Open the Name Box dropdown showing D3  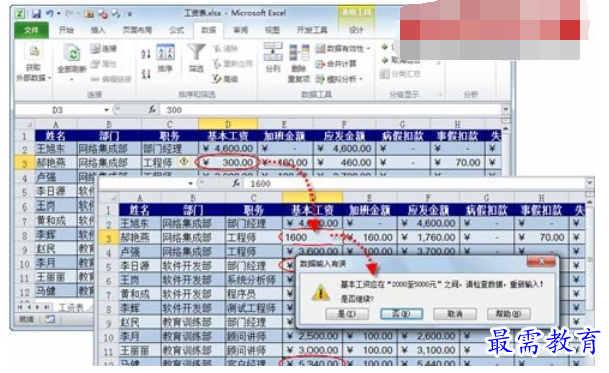point(106,110)
